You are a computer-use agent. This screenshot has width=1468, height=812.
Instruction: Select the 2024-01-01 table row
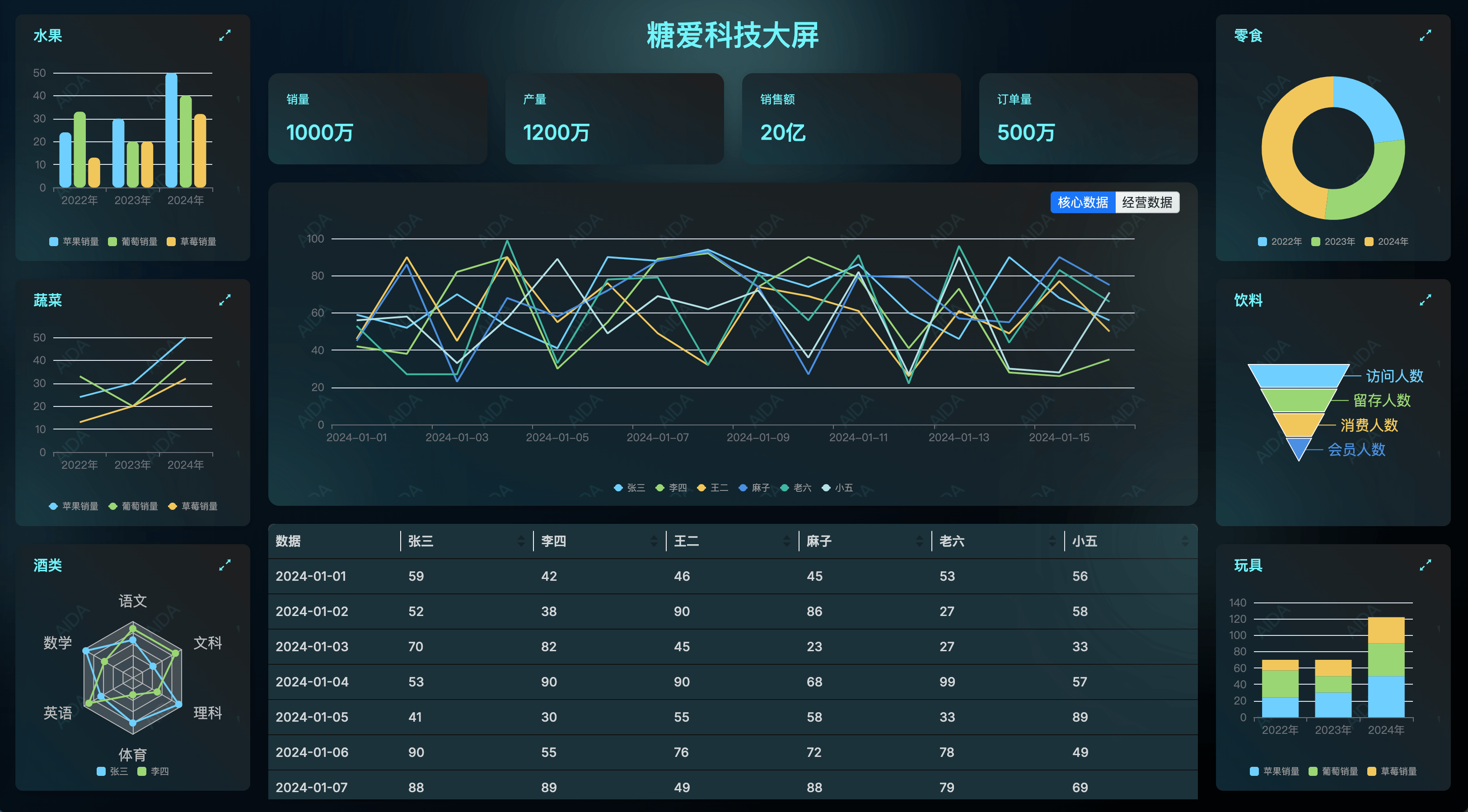pyautogui.click(x=733, y=576)
